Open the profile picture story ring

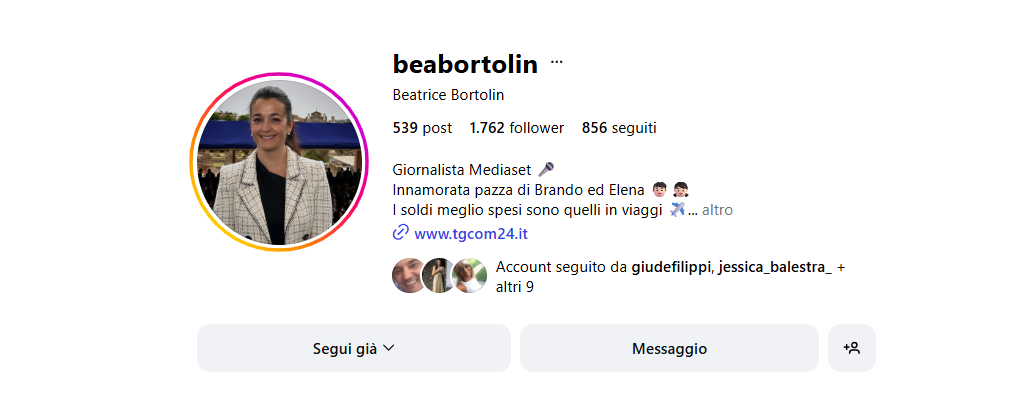[279, 161]
